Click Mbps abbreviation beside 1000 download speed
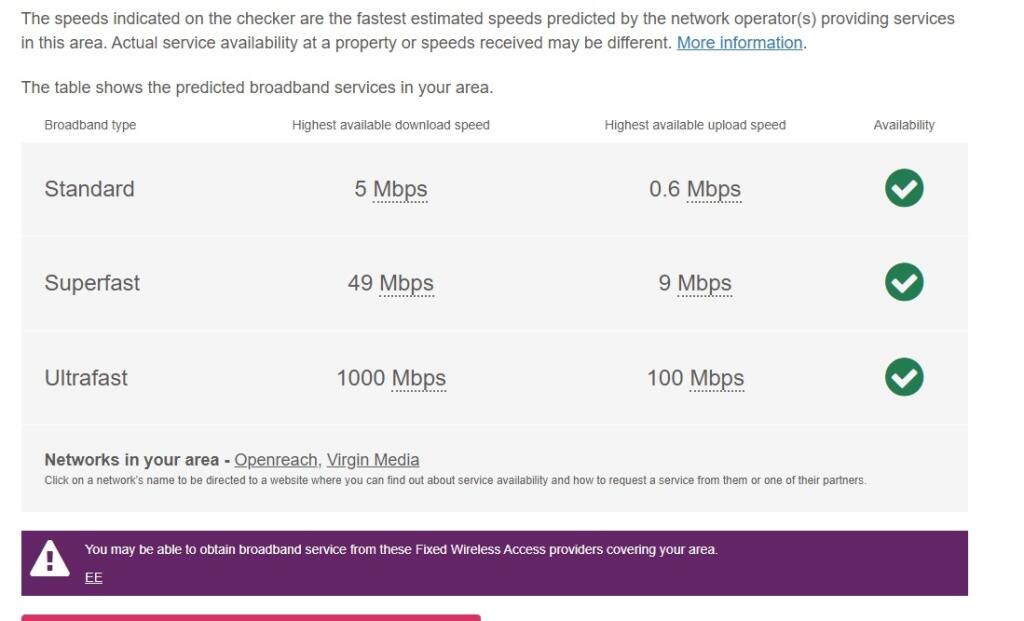The height and width of the screenshot is (621, 1024). [x=419, y=378]
